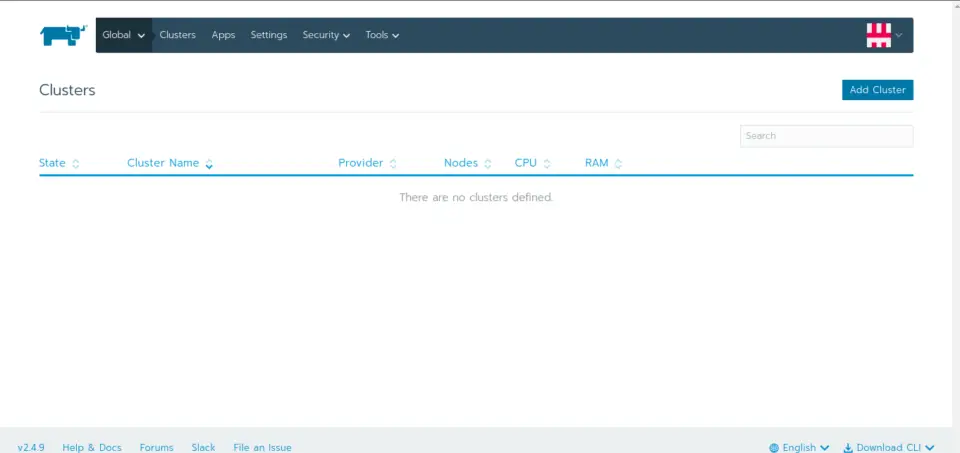Image resolution: width=960 pixels, height=453 pixels.
Task: Open Settings in the top navigation
Action: (268, 35)
